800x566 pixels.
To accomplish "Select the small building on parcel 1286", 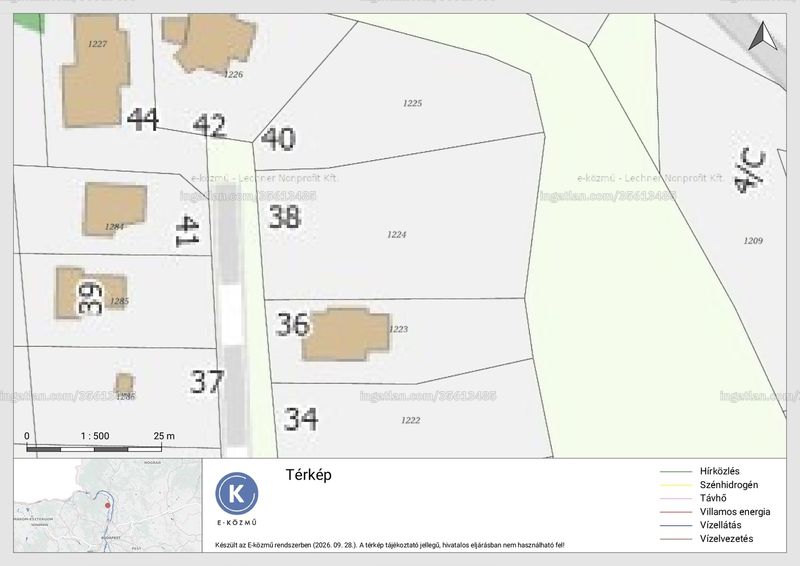I will coord(124,383).
